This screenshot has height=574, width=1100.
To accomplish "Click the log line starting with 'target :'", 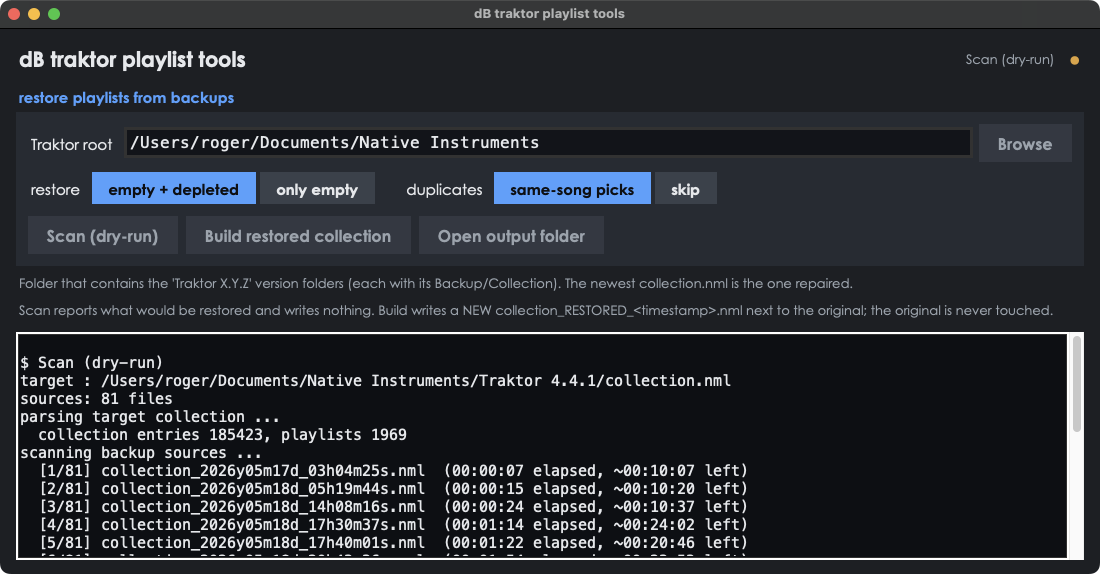I will click(x=375, y=380).
